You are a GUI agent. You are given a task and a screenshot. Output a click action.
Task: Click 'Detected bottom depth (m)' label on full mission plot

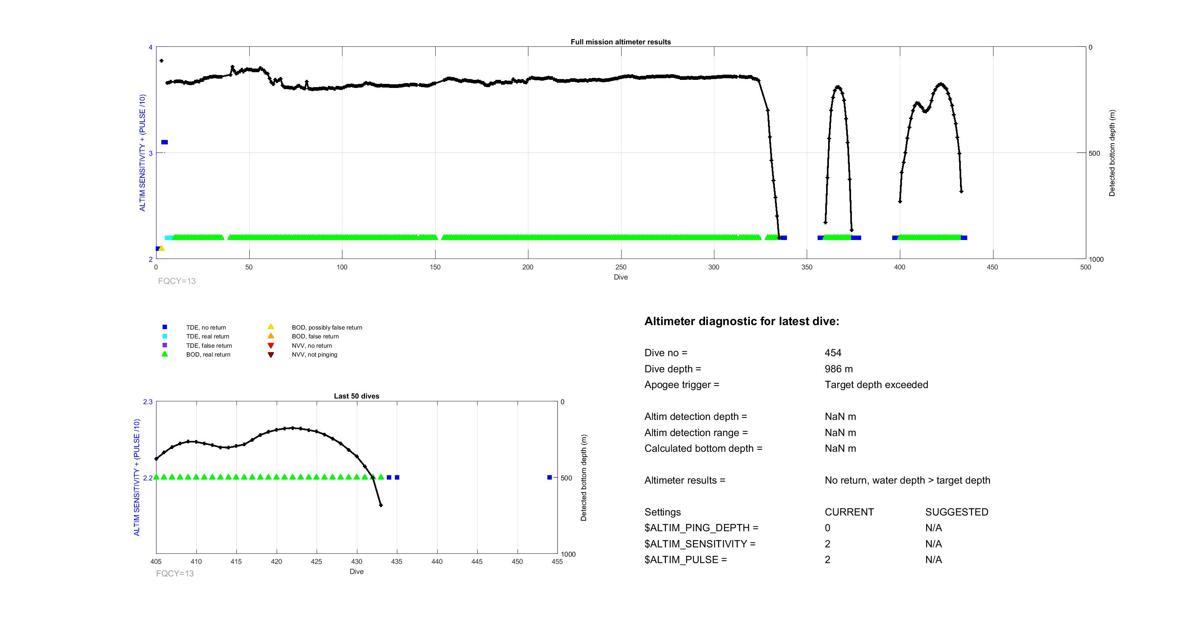[1112, 153]
